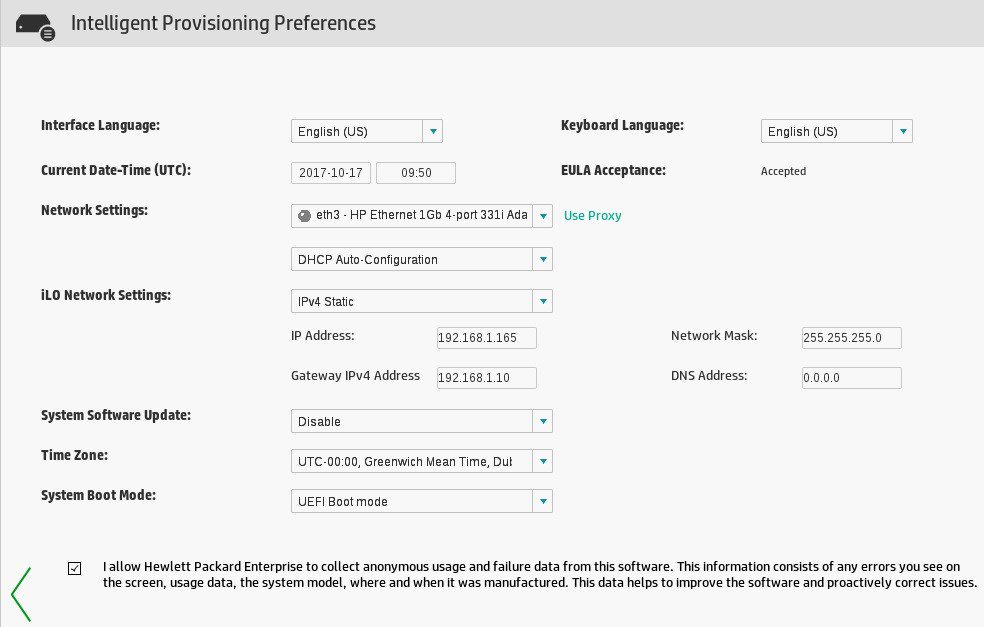Screen dimensions: 984x627
Task: Click the 'DNS Address:' label
Action: click(709, 375)
